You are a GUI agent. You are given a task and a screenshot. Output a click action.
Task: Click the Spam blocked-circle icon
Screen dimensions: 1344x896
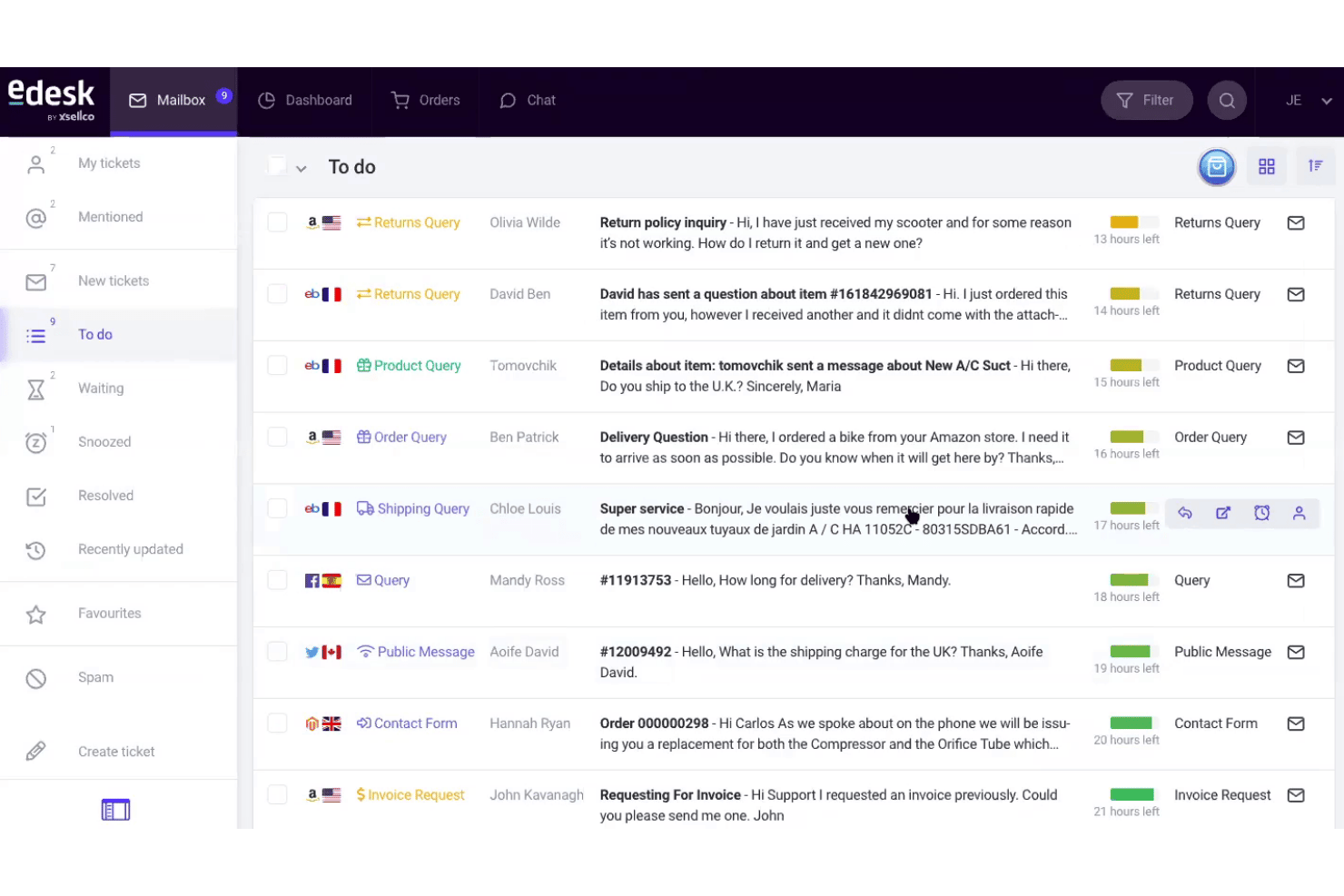click(36, 679)
